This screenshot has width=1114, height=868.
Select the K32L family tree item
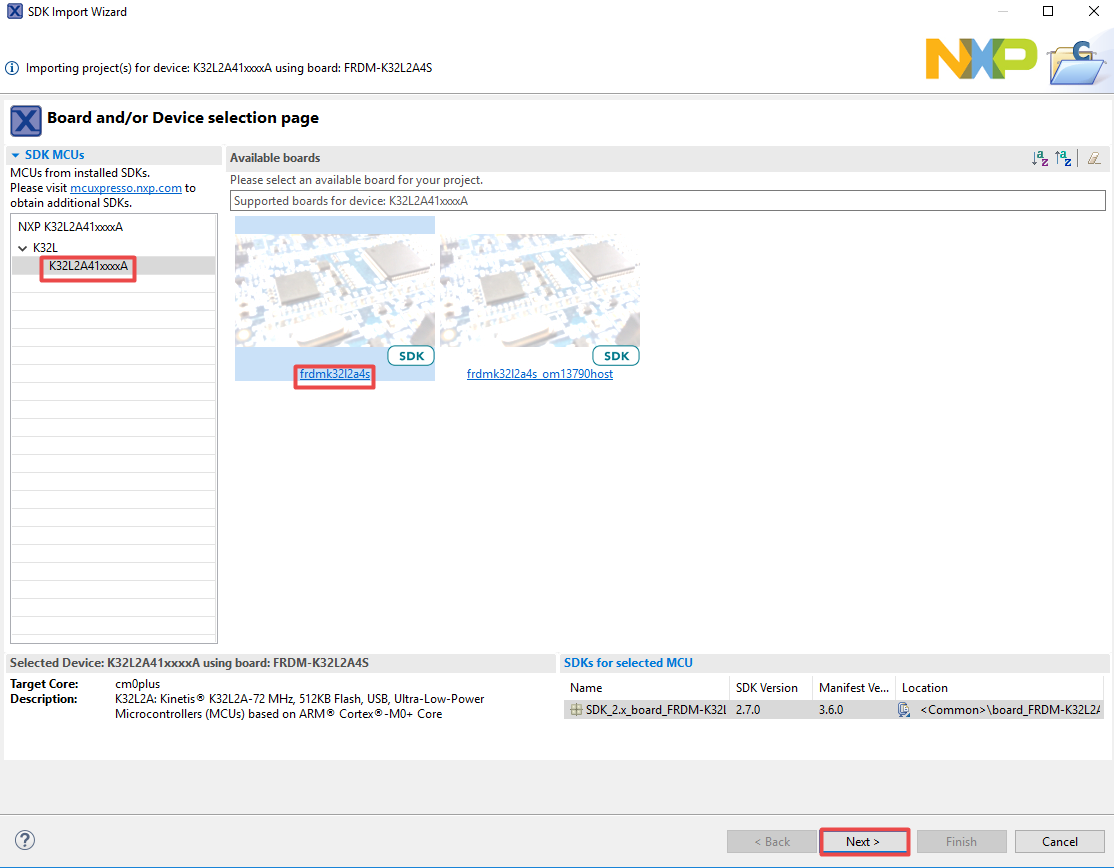coord(45,248)
